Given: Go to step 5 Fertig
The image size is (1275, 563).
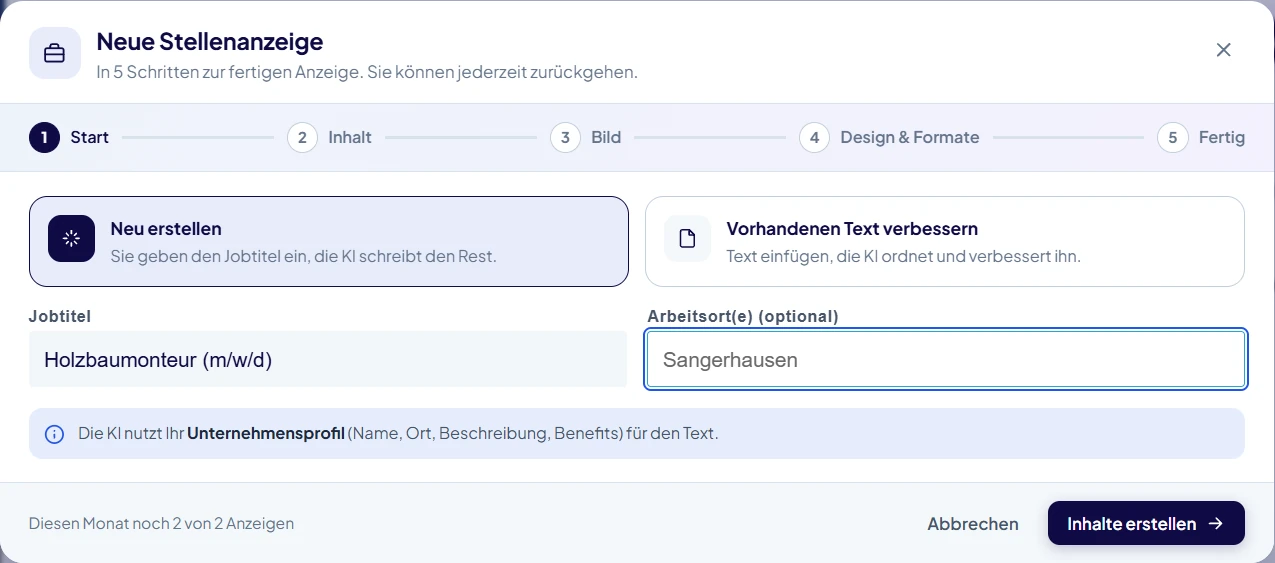Looking at the screenshot, I should (x=1201, y=137).
